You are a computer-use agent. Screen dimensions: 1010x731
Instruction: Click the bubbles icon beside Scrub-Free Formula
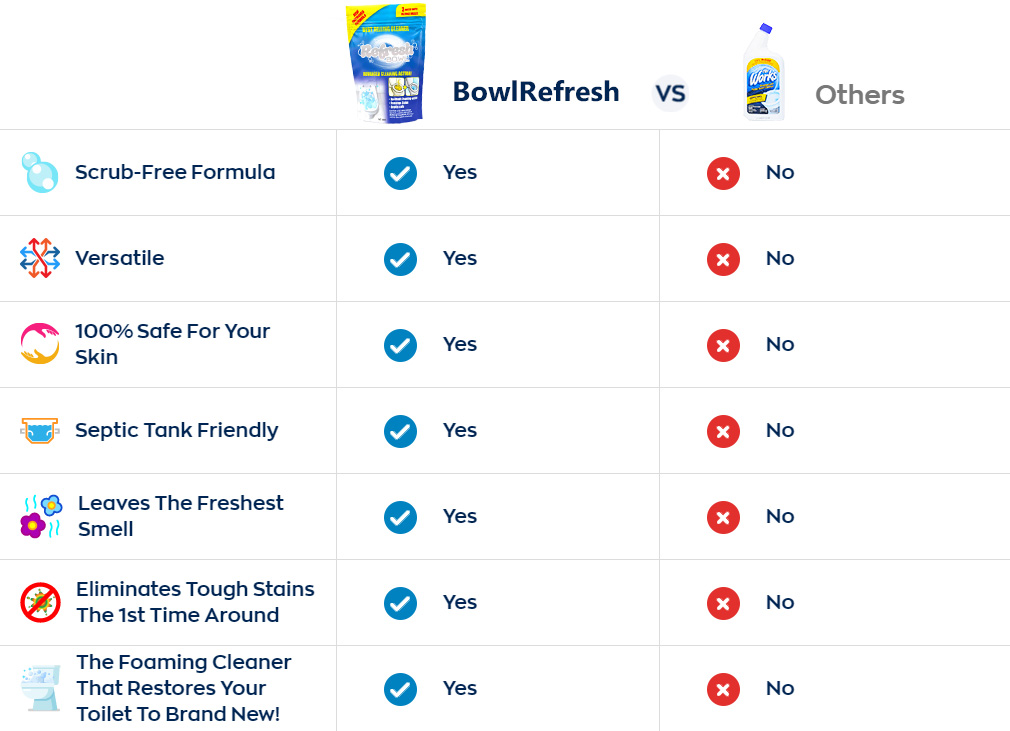(40, 173)
